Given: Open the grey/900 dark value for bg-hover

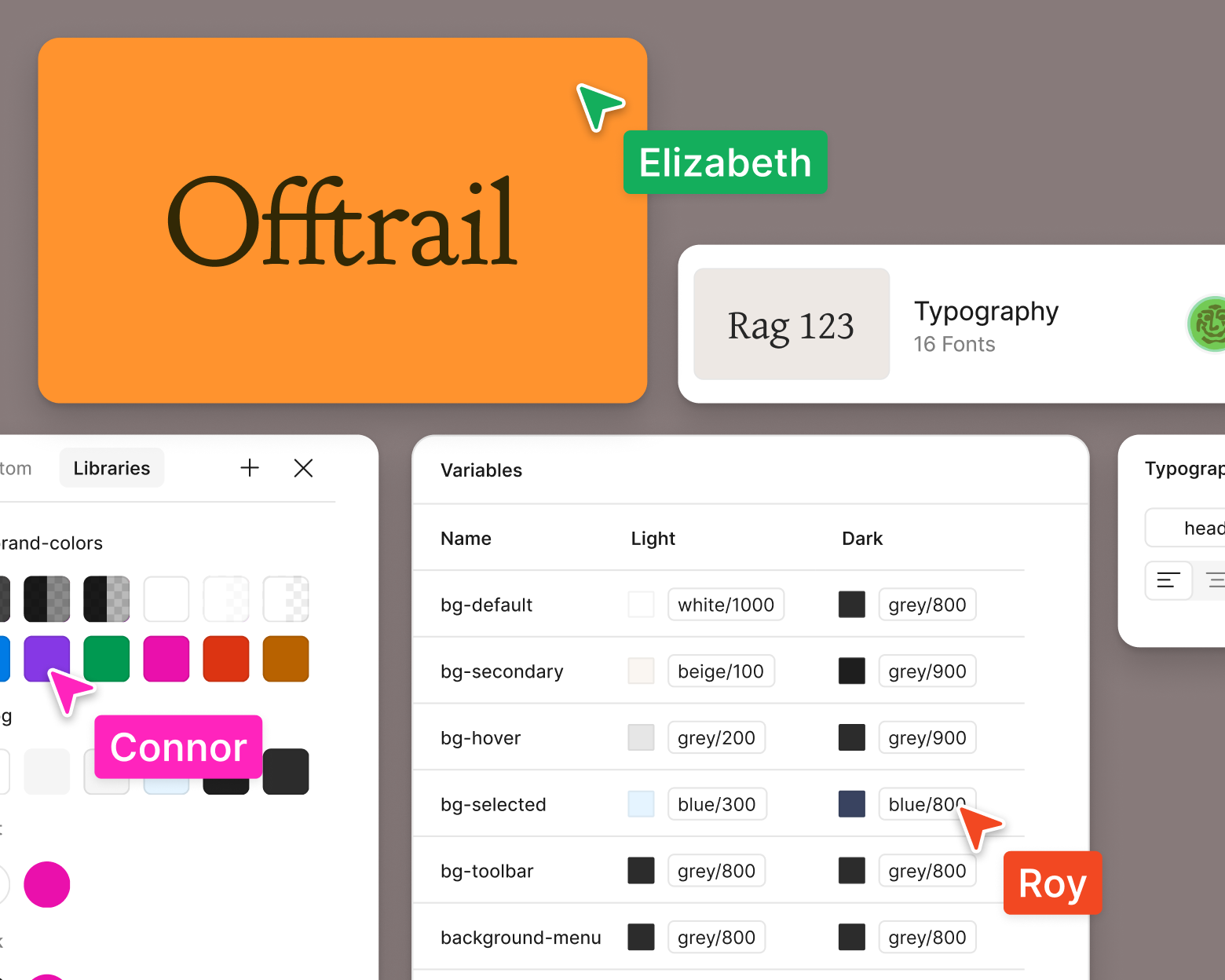Looking at the screenshot, I should [927, 738].
